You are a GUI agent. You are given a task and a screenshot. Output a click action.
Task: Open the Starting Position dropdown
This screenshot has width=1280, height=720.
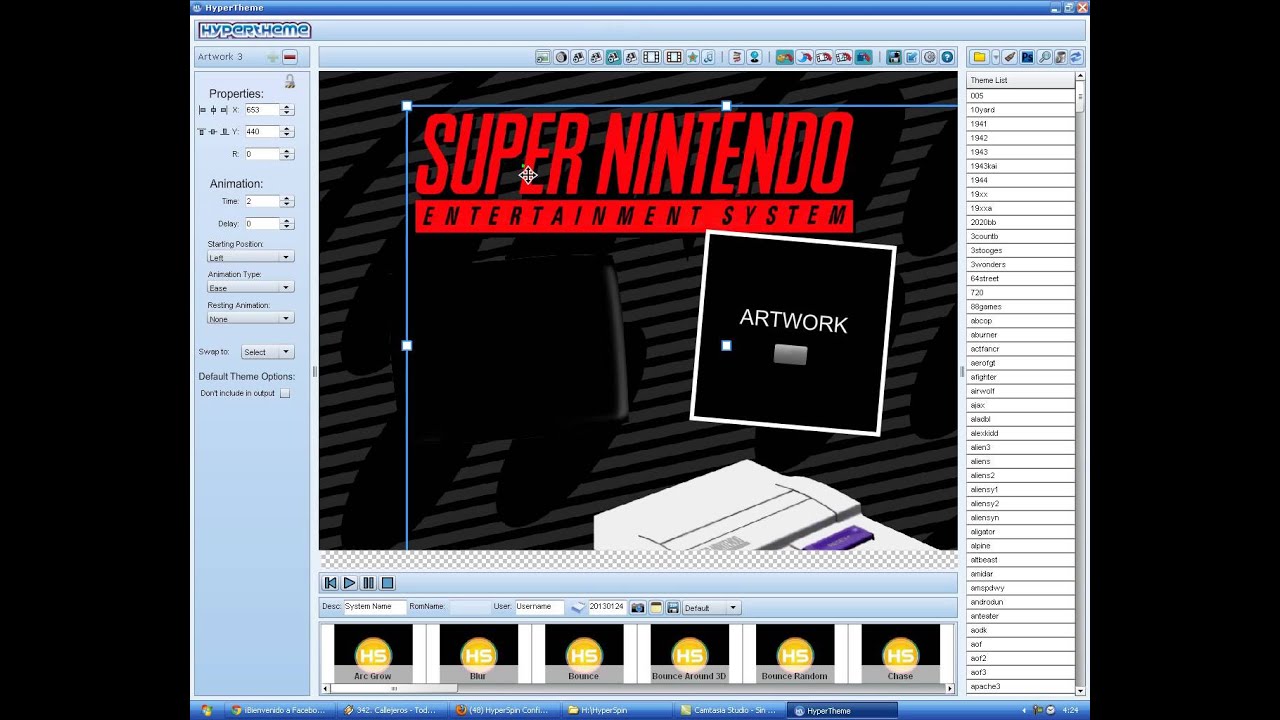click(250, 257)
